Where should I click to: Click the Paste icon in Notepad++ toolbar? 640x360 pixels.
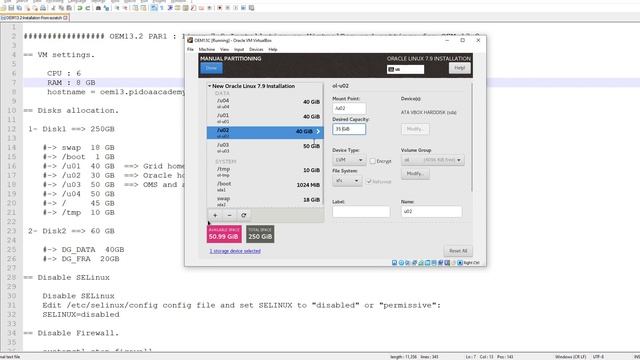pyautogui.click(x=69, y=8)
